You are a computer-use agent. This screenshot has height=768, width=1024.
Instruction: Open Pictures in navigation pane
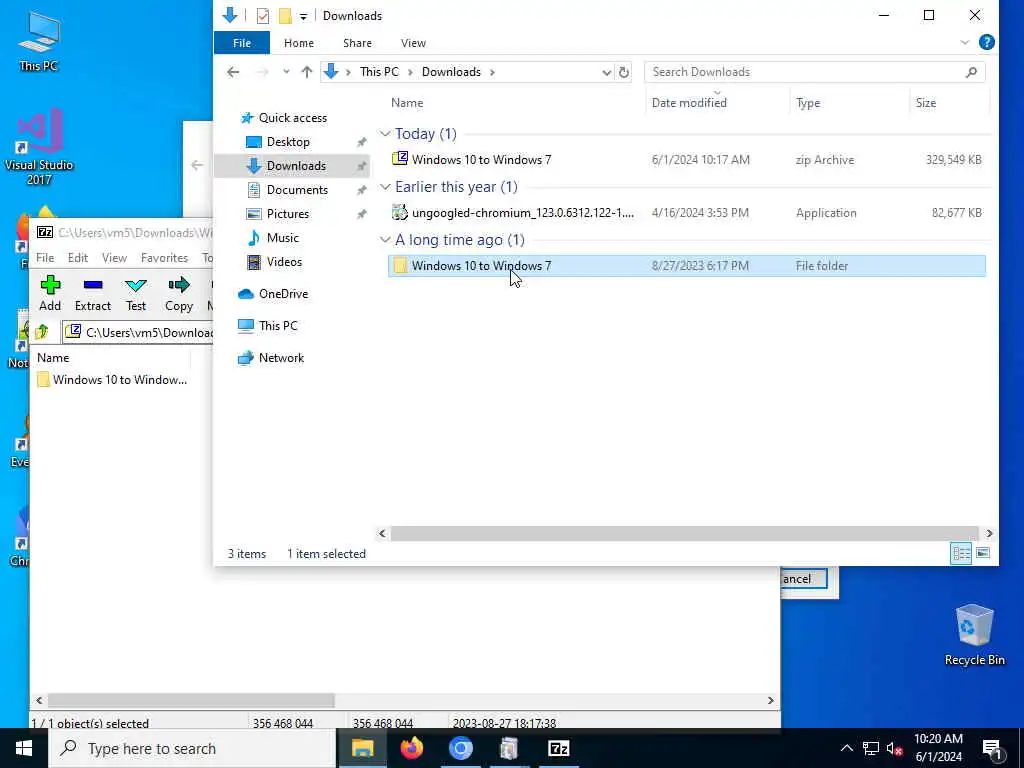pyautogui.click(x=287, y=214)
